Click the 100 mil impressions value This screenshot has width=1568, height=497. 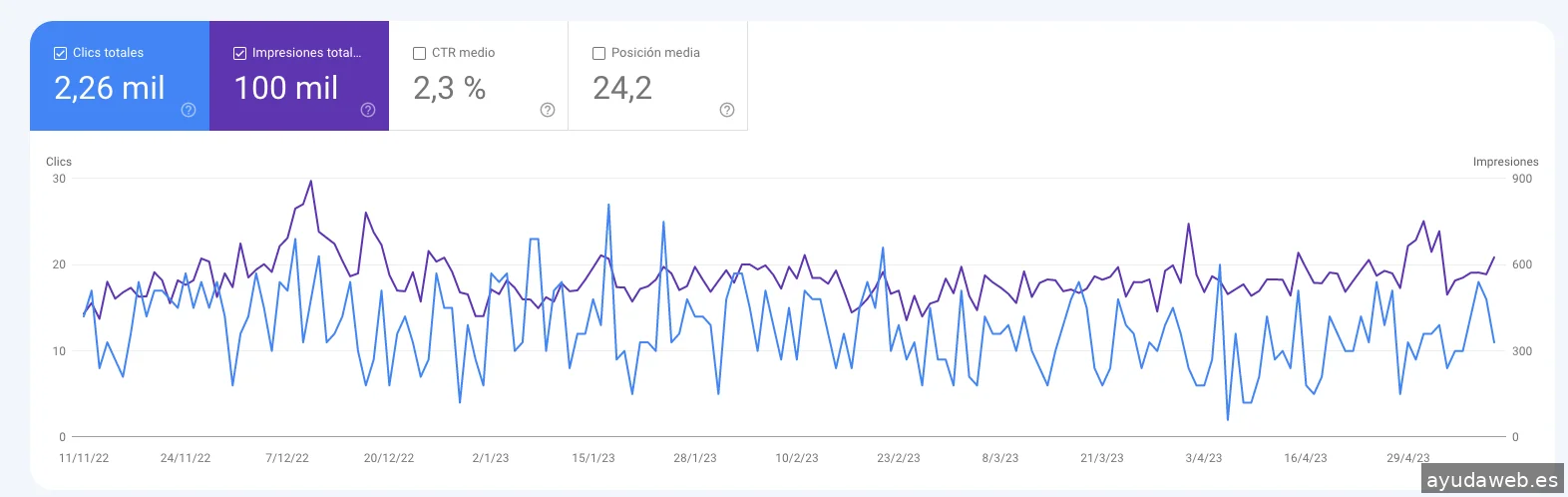tap(286, 88)
